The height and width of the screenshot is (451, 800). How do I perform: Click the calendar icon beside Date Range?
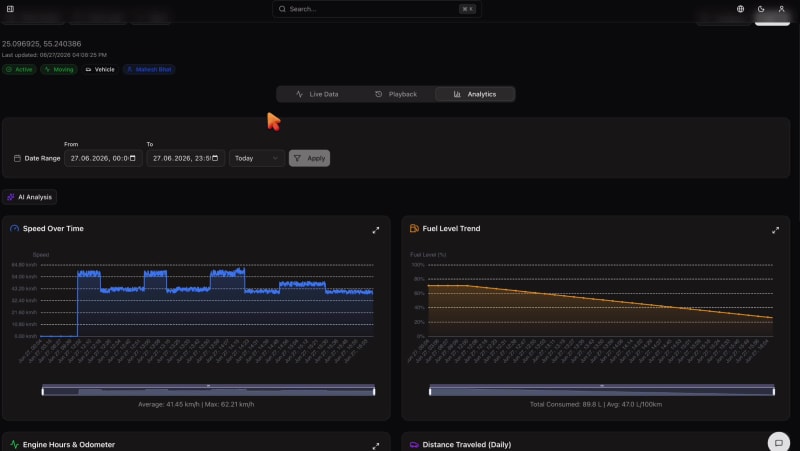click(17, 158)
